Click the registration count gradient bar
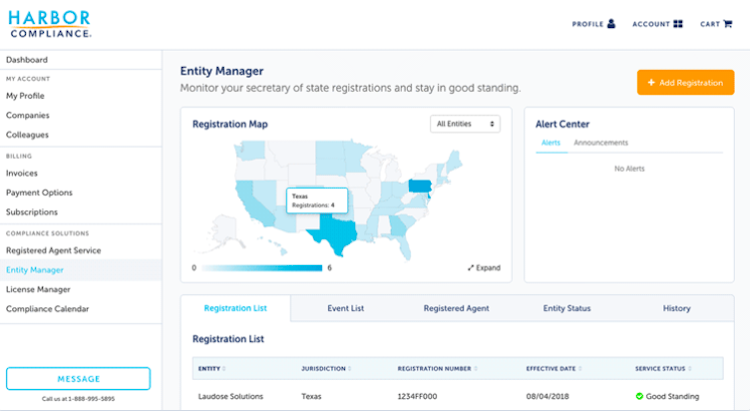Screen dimensions: 750x411 pyautogui.click(x=260, y=268)
